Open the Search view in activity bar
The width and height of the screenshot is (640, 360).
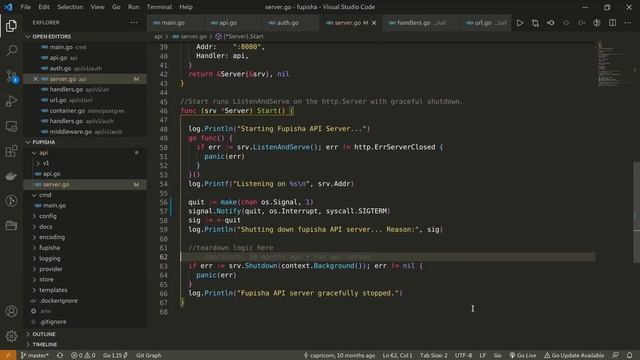tap(11, 51)
